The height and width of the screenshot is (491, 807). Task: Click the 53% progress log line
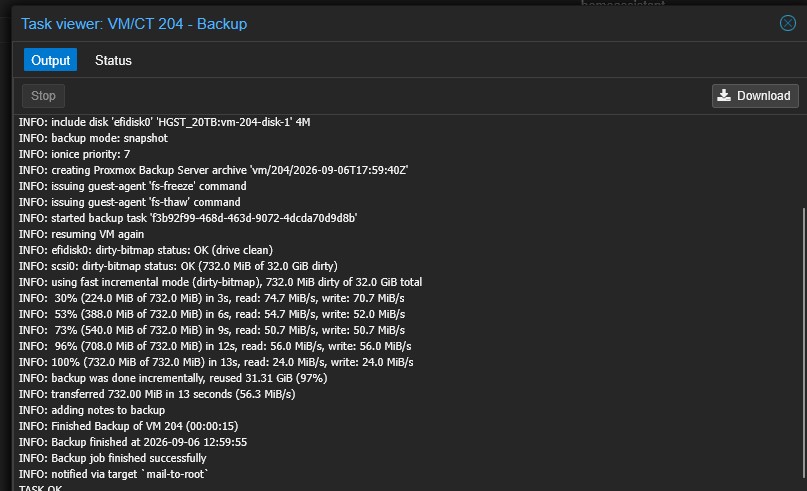pos(212,314)
